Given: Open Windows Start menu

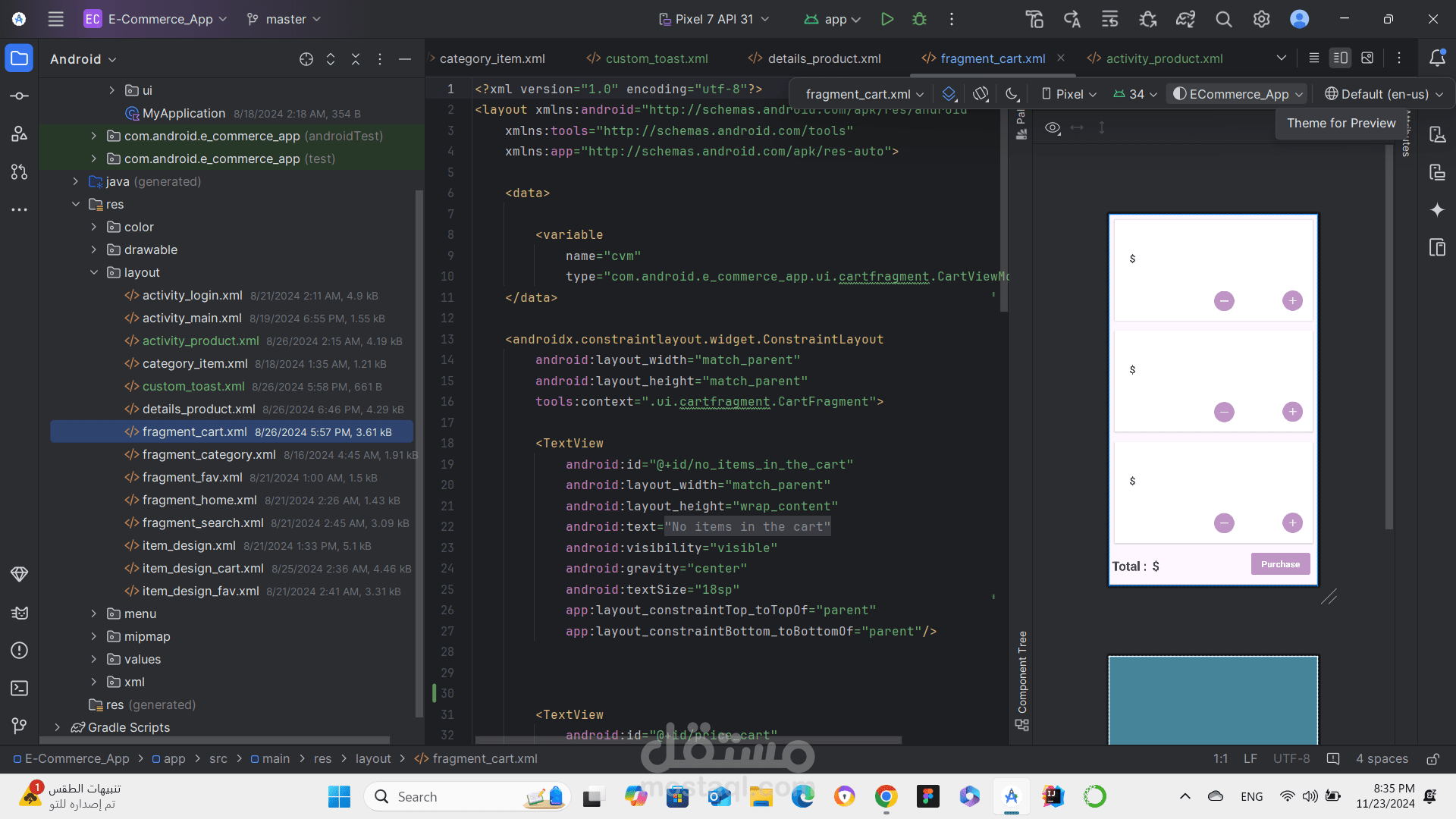Looking at the screenshot, I should pos(339,796).
